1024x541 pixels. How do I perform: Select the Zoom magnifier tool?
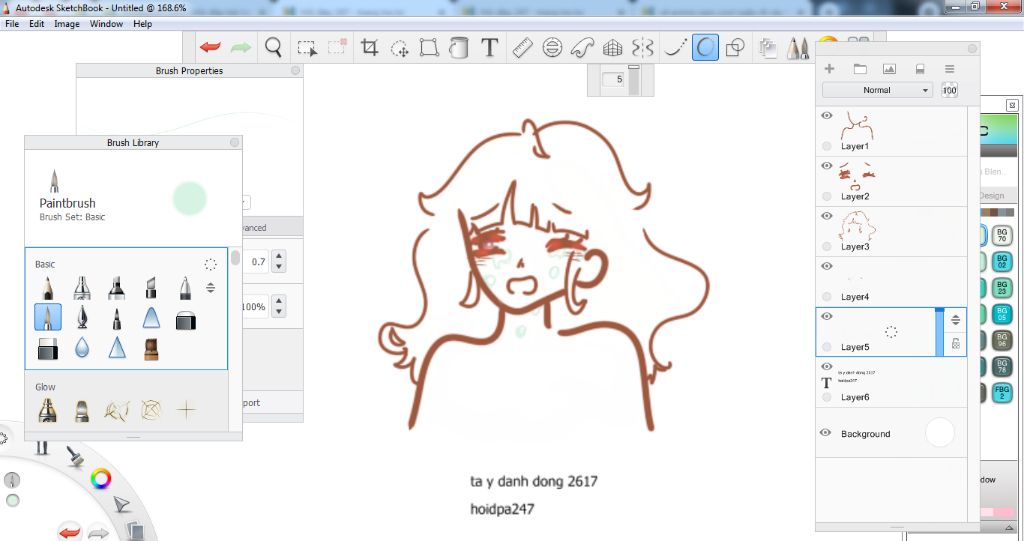273,47
